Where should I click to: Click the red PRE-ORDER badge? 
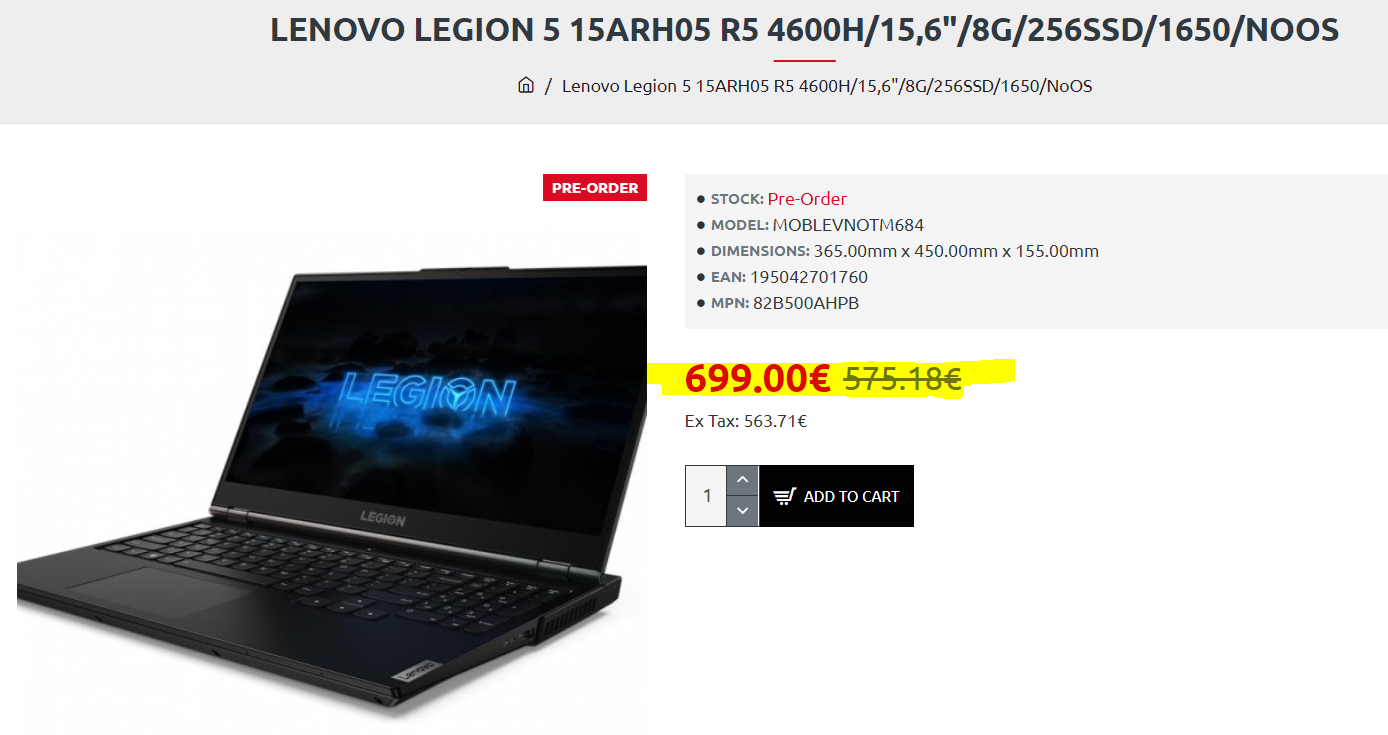tap(595, 187)
